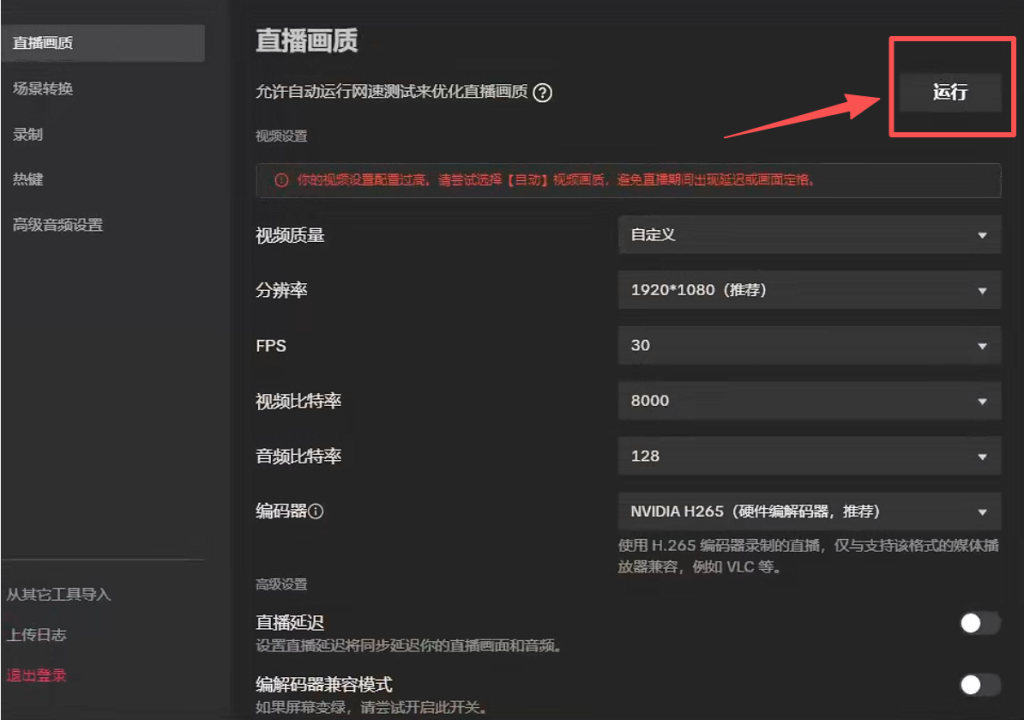Select the 热键 sidebar entry
Viewport: 1024px width, 720px height.
(x=28, y=178)
